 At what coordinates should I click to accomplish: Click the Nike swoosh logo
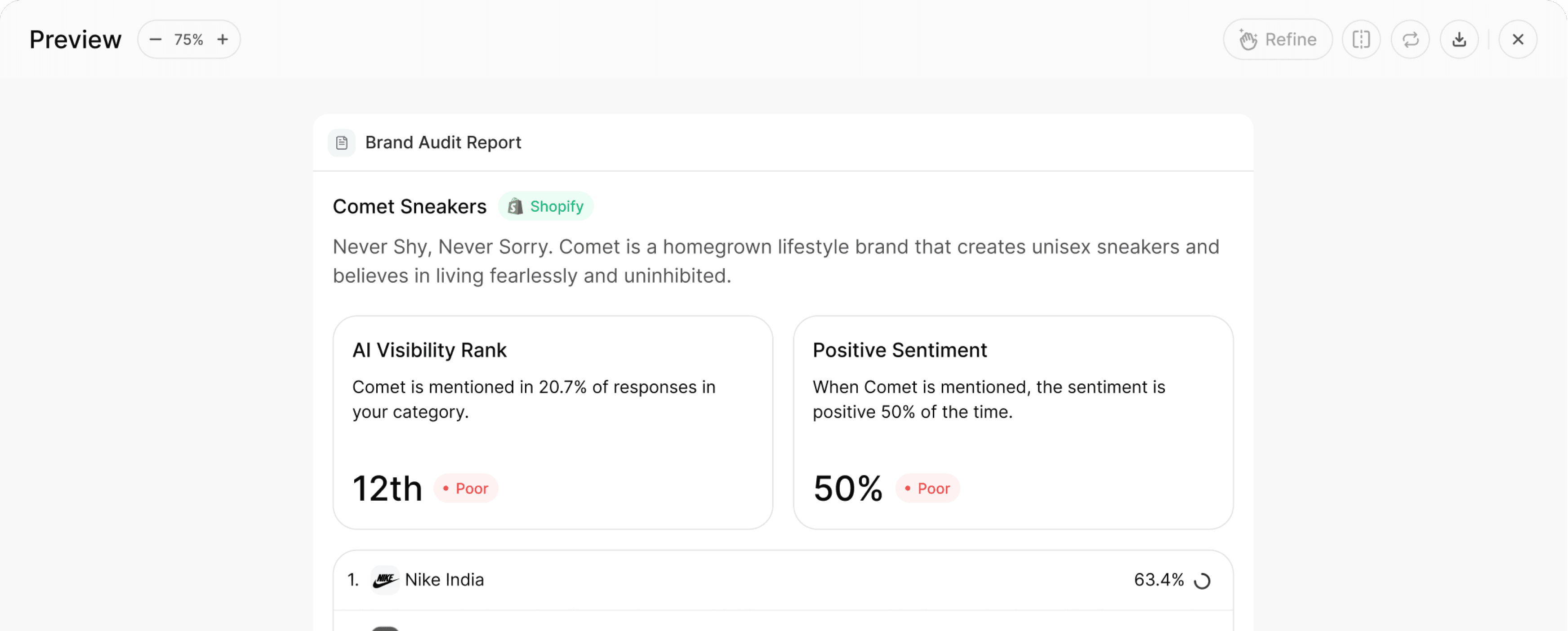click(x=385, y=580)
